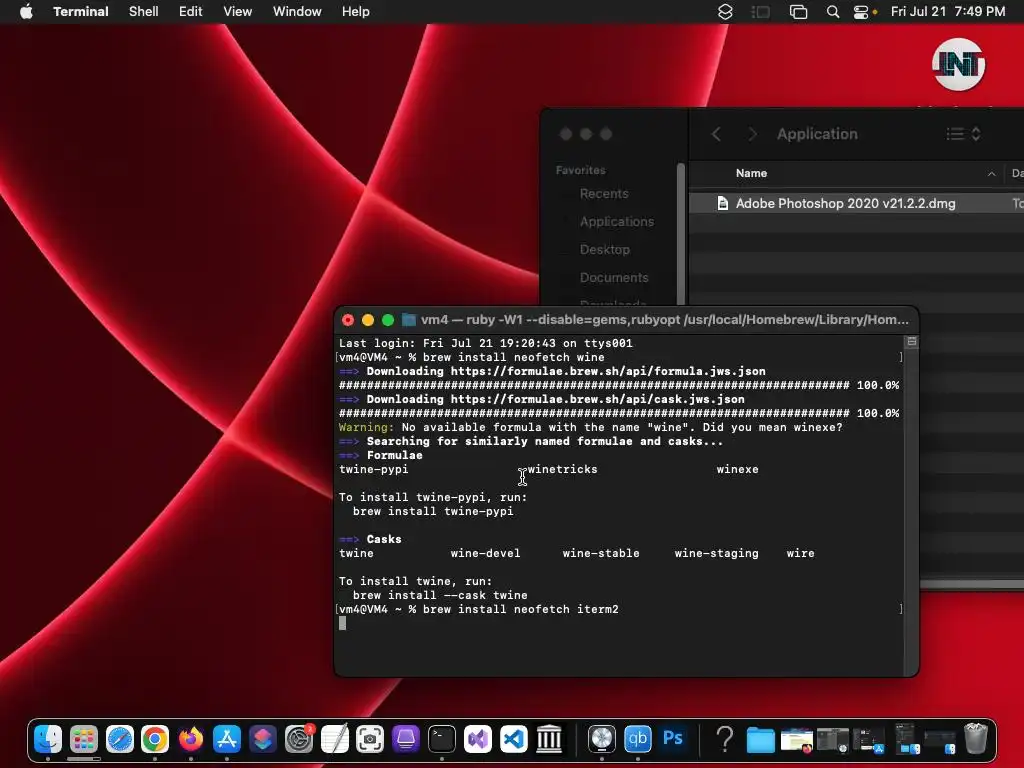Open Launchpad in the Dock
The image size is (1024, 768).
(x=84, y=739)
